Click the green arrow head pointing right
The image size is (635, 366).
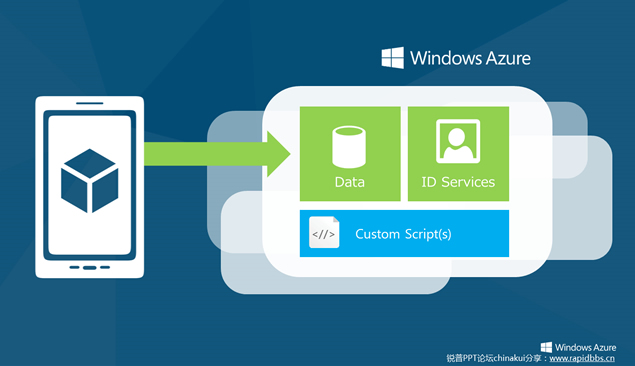[x=279, y=154]
